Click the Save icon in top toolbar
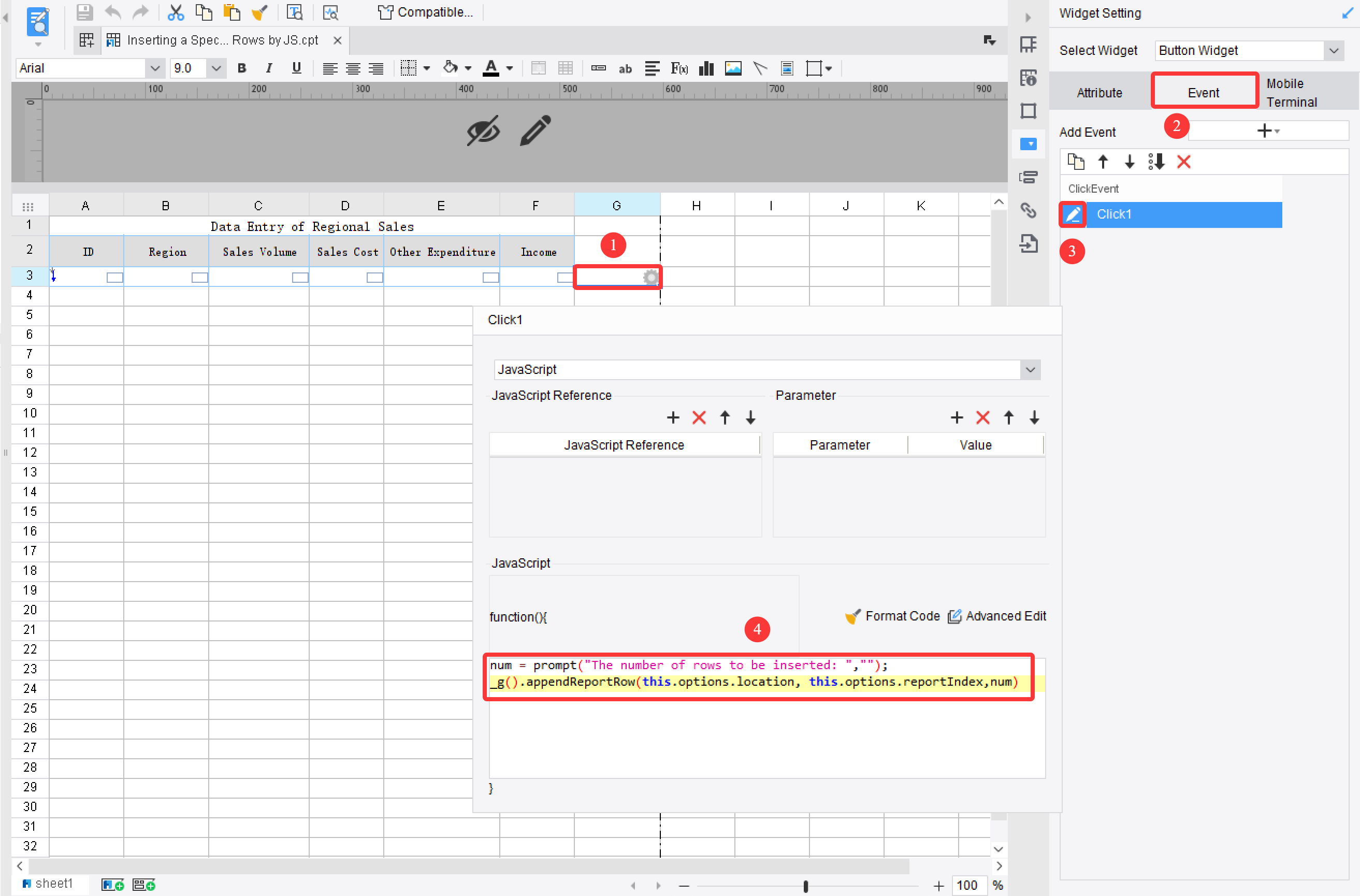 pos(84,12)
